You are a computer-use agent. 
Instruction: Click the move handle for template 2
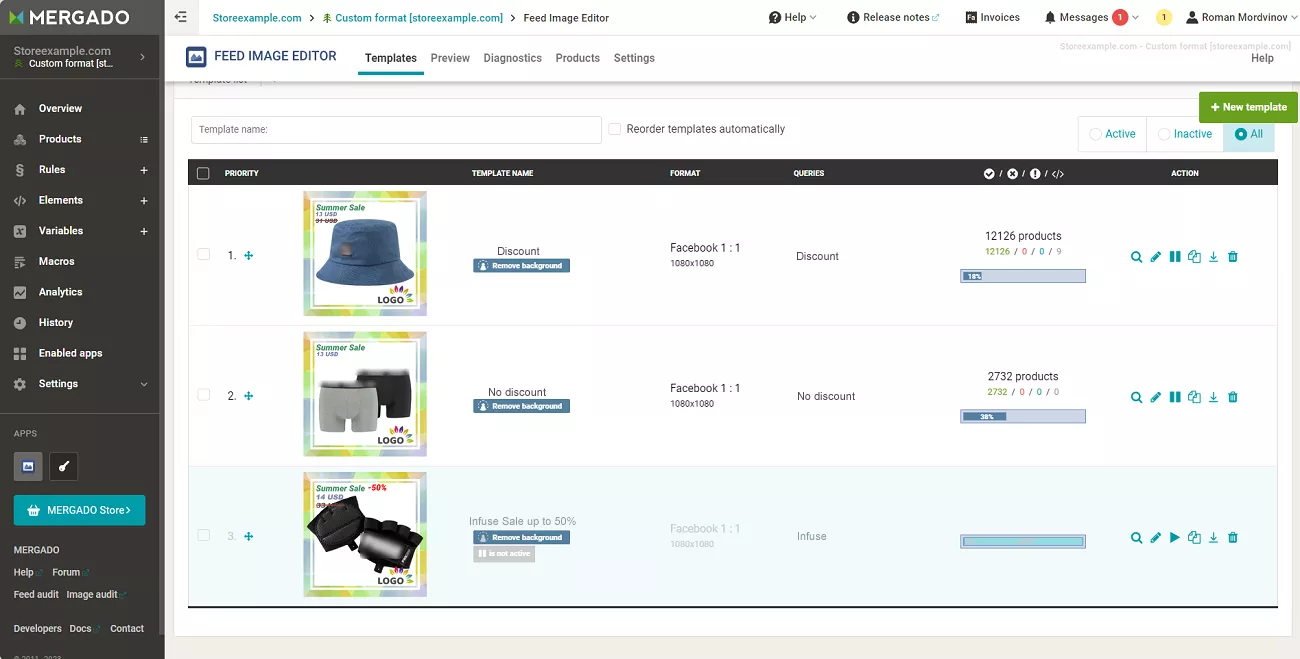248,396
